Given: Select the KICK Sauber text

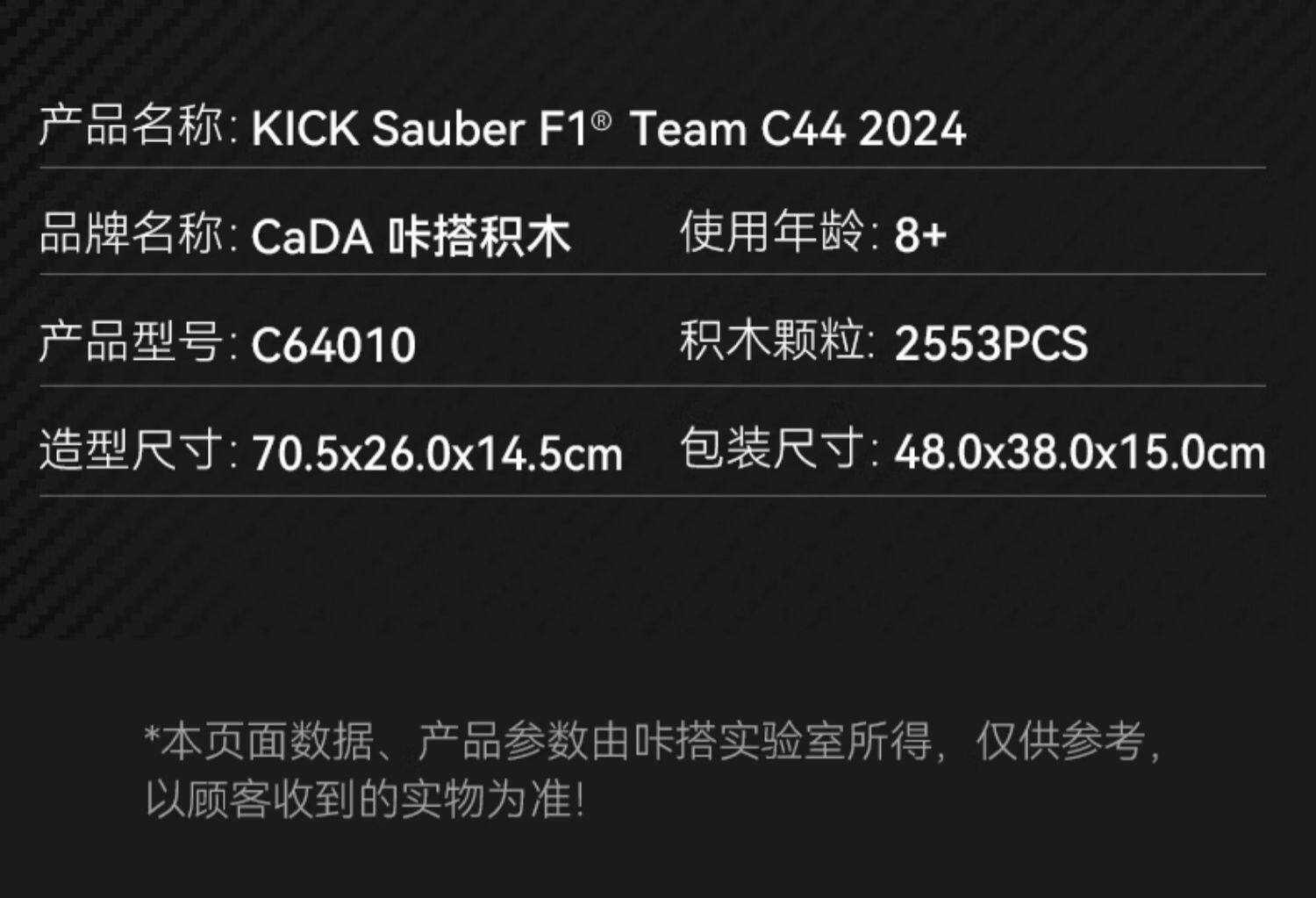Looking at the screenshot, I should pyautogui.click(x=388, y=129).
